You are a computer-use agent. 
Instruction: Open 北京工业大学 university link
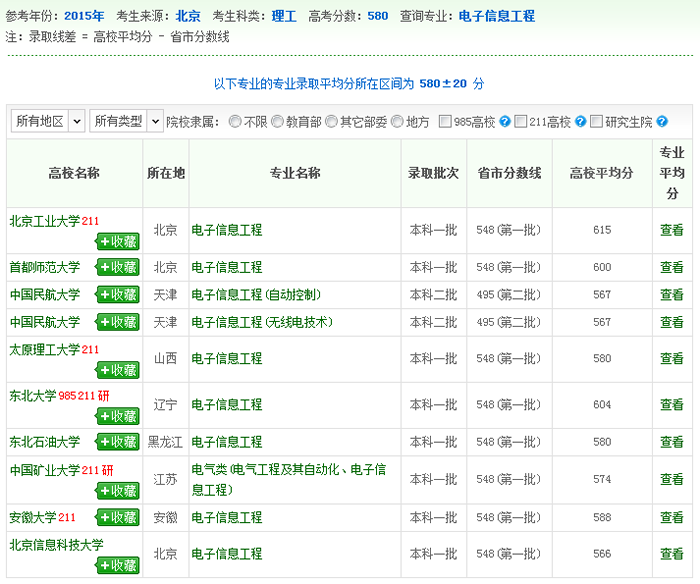click(45, 221)
